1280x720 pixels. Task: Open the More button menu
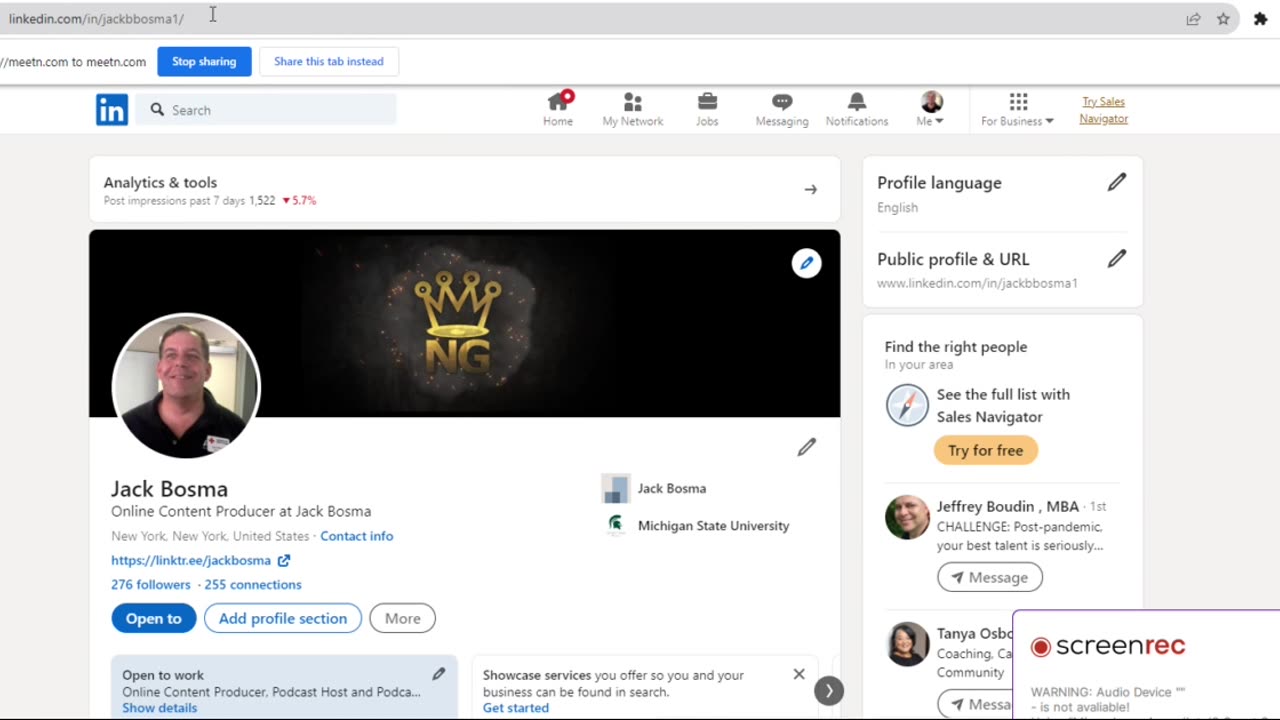pos(403,618)
